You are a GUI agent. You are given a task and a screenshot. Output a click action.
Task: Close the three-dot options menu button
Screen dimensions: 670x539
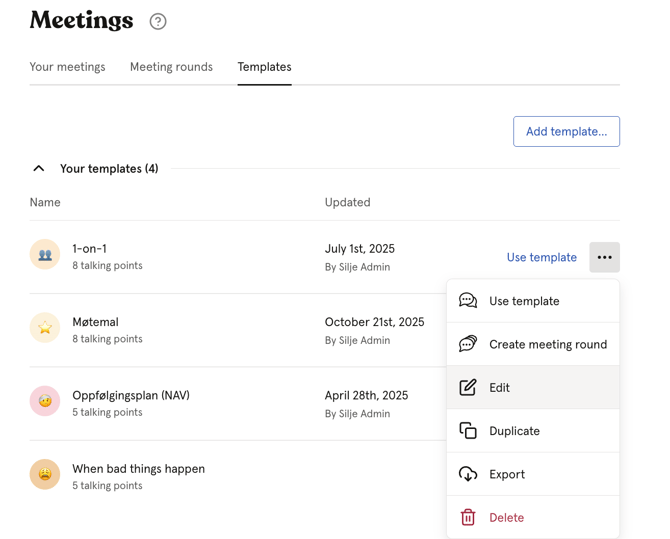coord(604,257)
